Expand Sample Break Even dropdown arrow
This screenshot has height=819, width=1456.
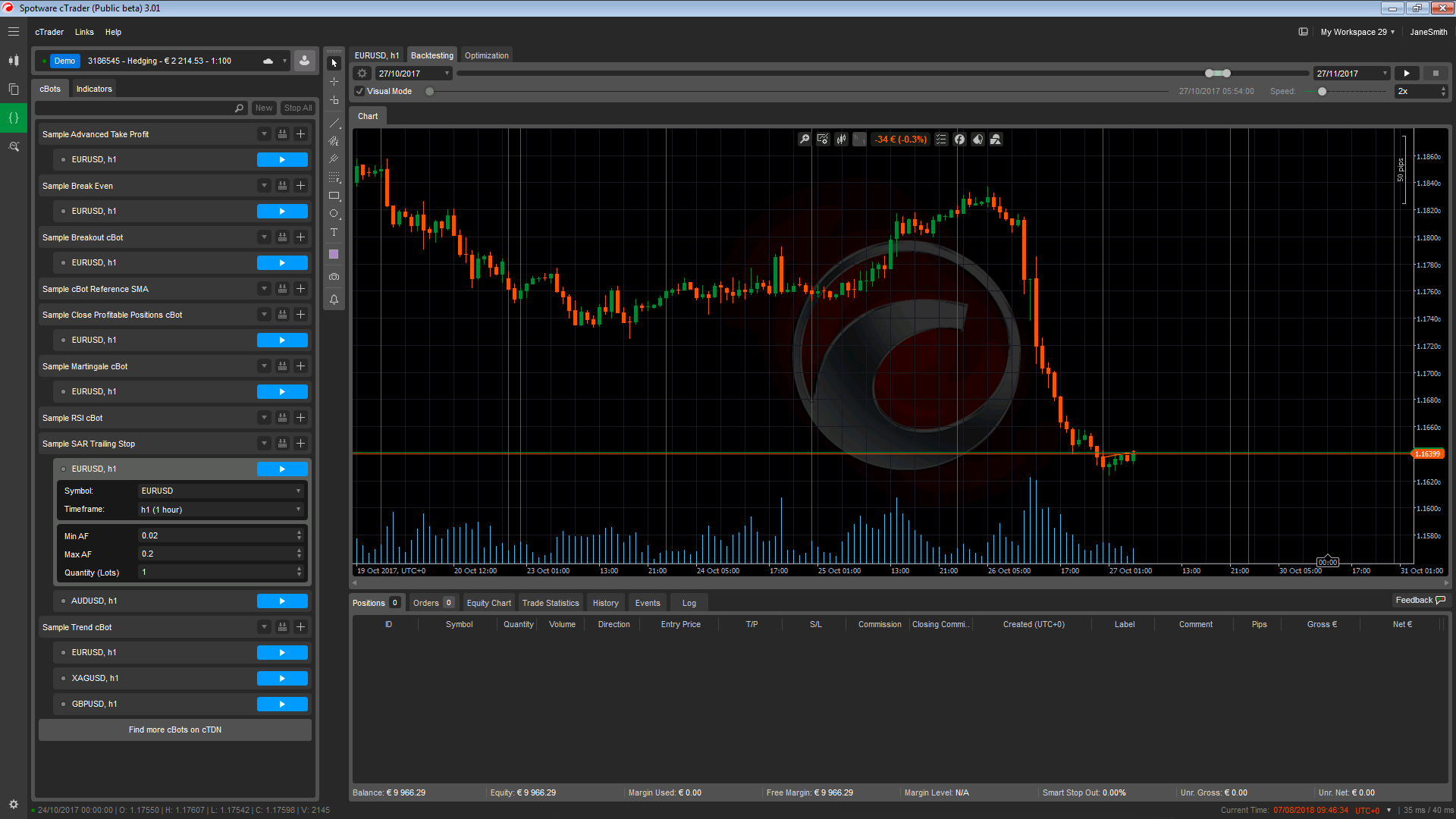coord(264,186)
